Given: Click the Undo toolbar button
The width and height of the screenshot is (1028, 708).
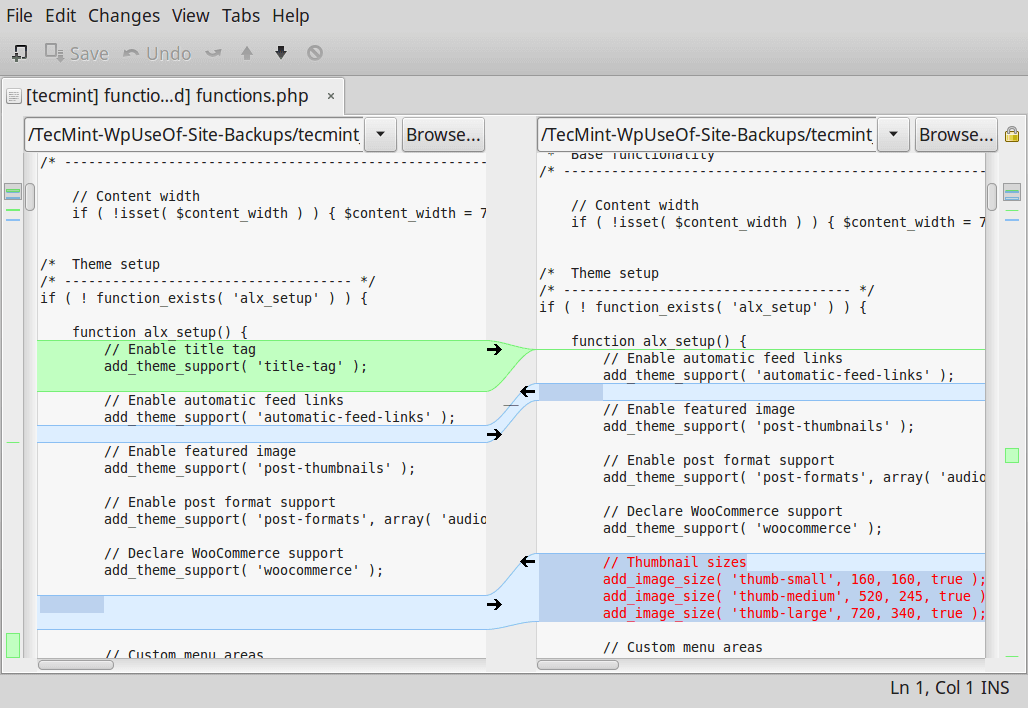Looking at the screenshot, I should pos(157,54).
